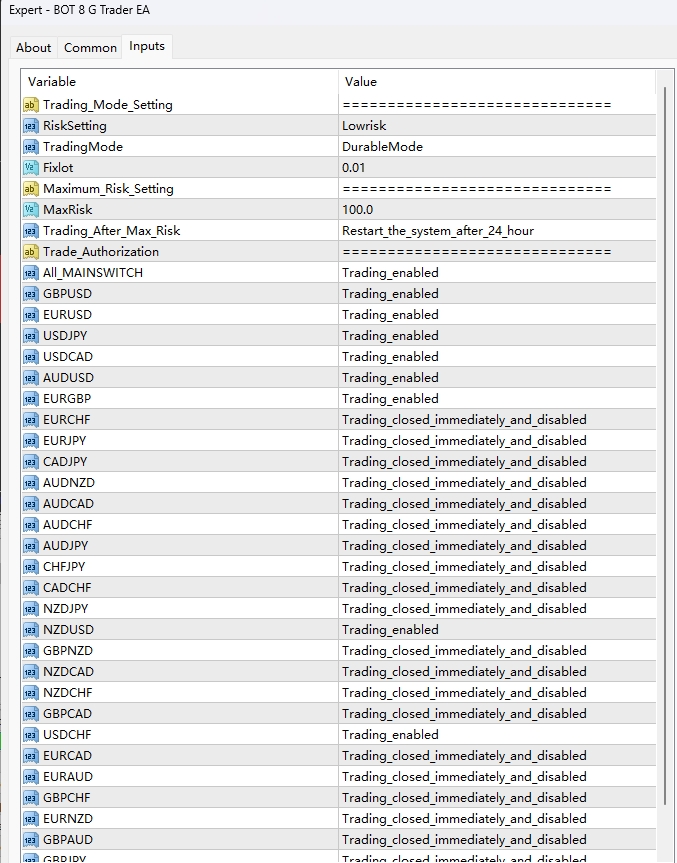Click the Trade_Authorization string icon
Viewport: 677px width, 863px height.
[x=30, y=252]
